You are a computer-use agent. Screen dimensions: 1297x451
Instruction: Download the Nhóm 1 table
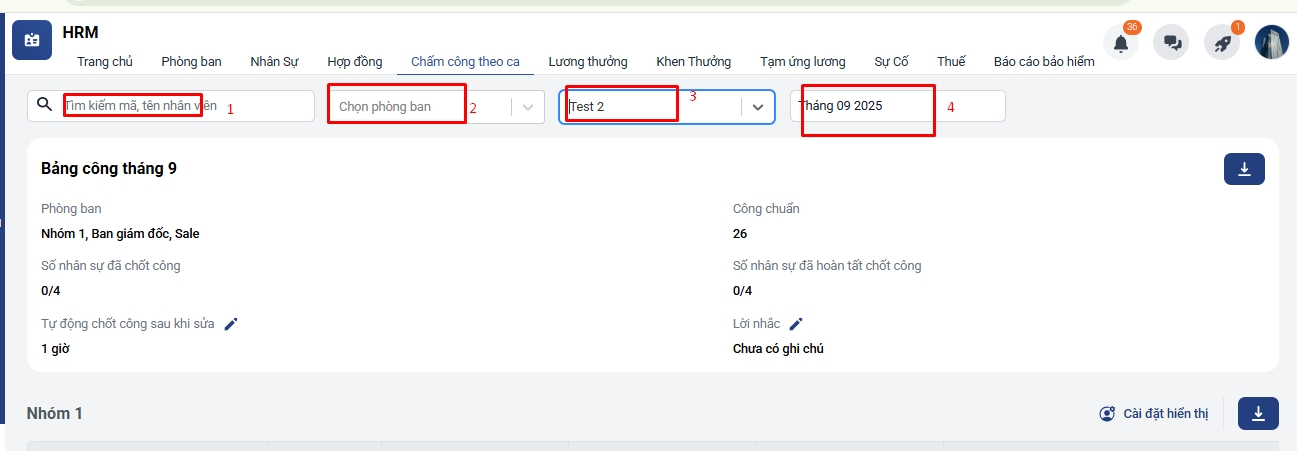coord(1258,413)
